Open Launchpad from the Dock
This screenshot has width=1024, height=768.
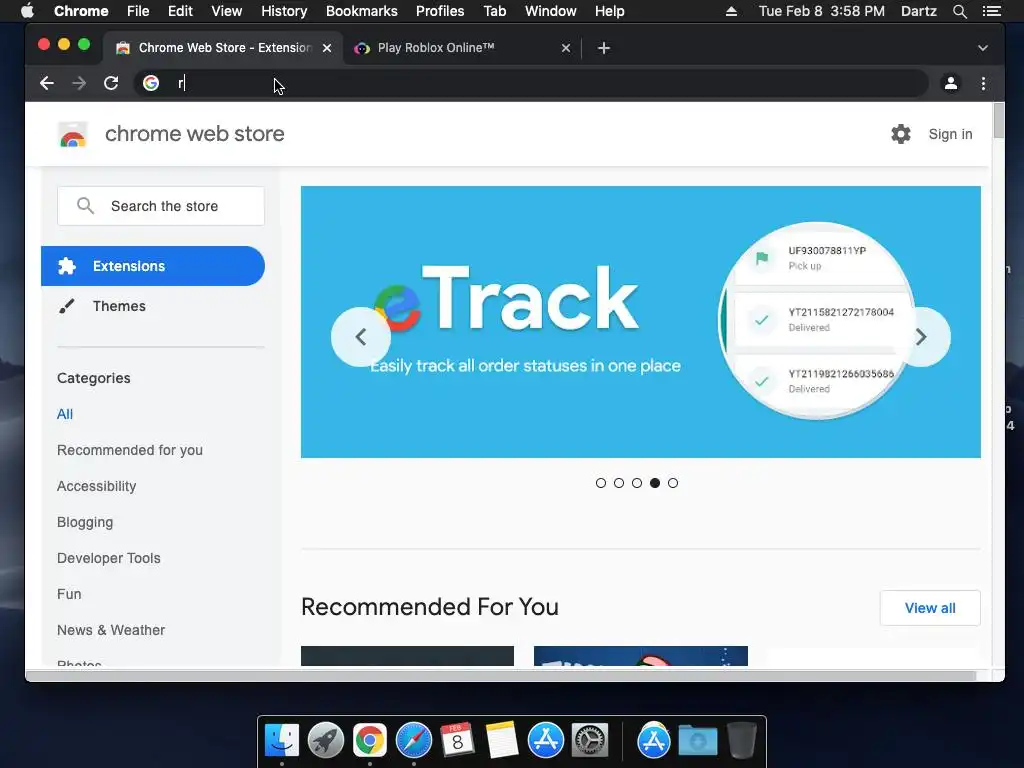tap(325, 741)
